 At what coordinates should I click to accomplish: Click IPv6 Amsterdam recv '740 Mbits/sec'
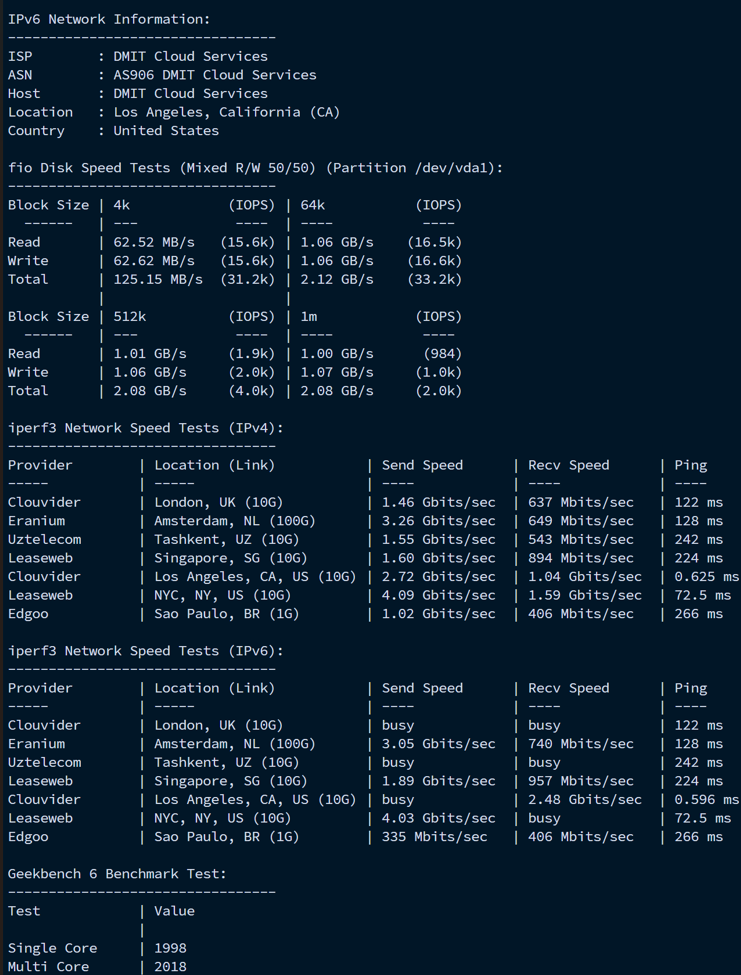(x=581, y=744)
